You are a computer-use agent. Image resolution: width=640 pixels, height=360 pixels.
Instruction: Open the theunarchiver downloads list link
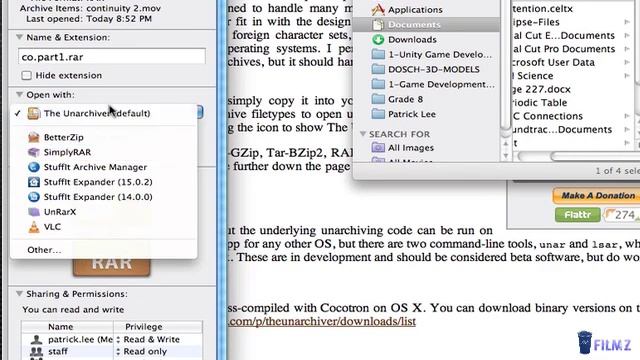click(x=322, y=321)
